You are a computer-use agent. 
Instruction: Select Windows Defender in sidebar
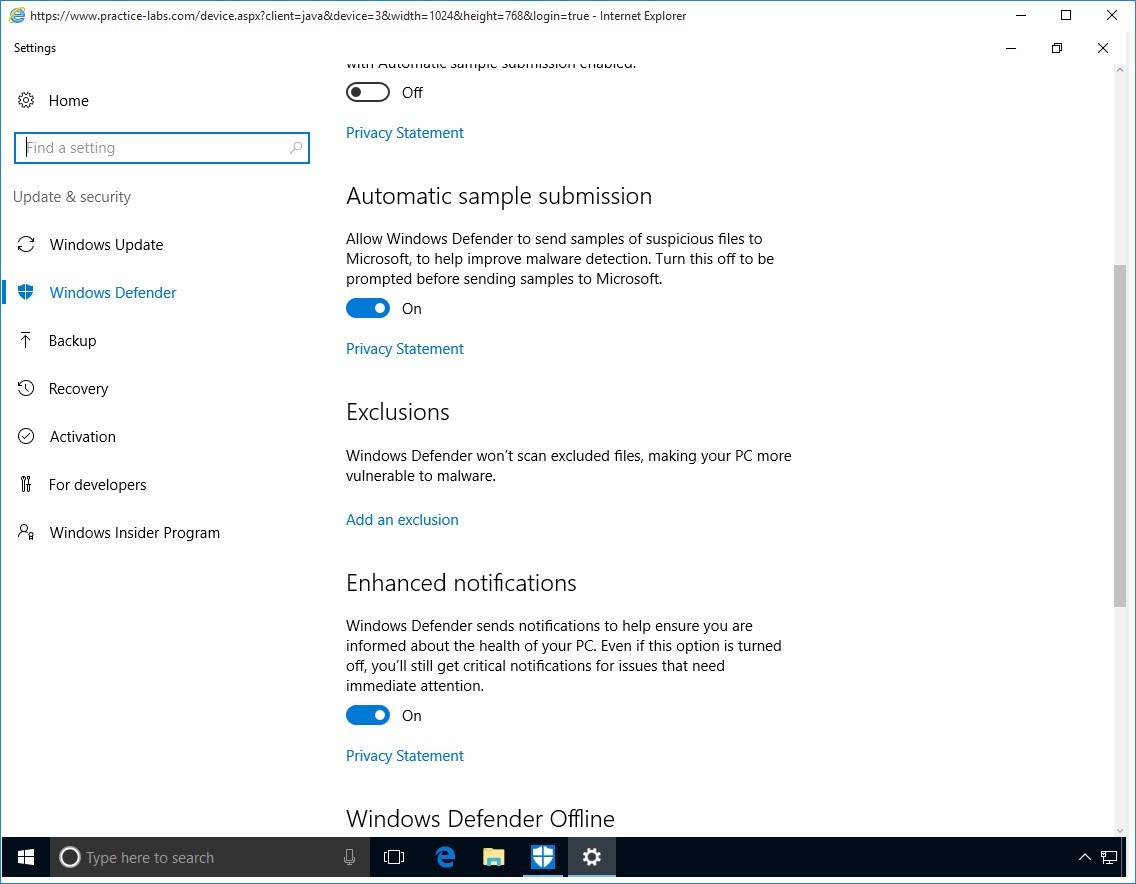pyautogui.click(x=113, y=292)
